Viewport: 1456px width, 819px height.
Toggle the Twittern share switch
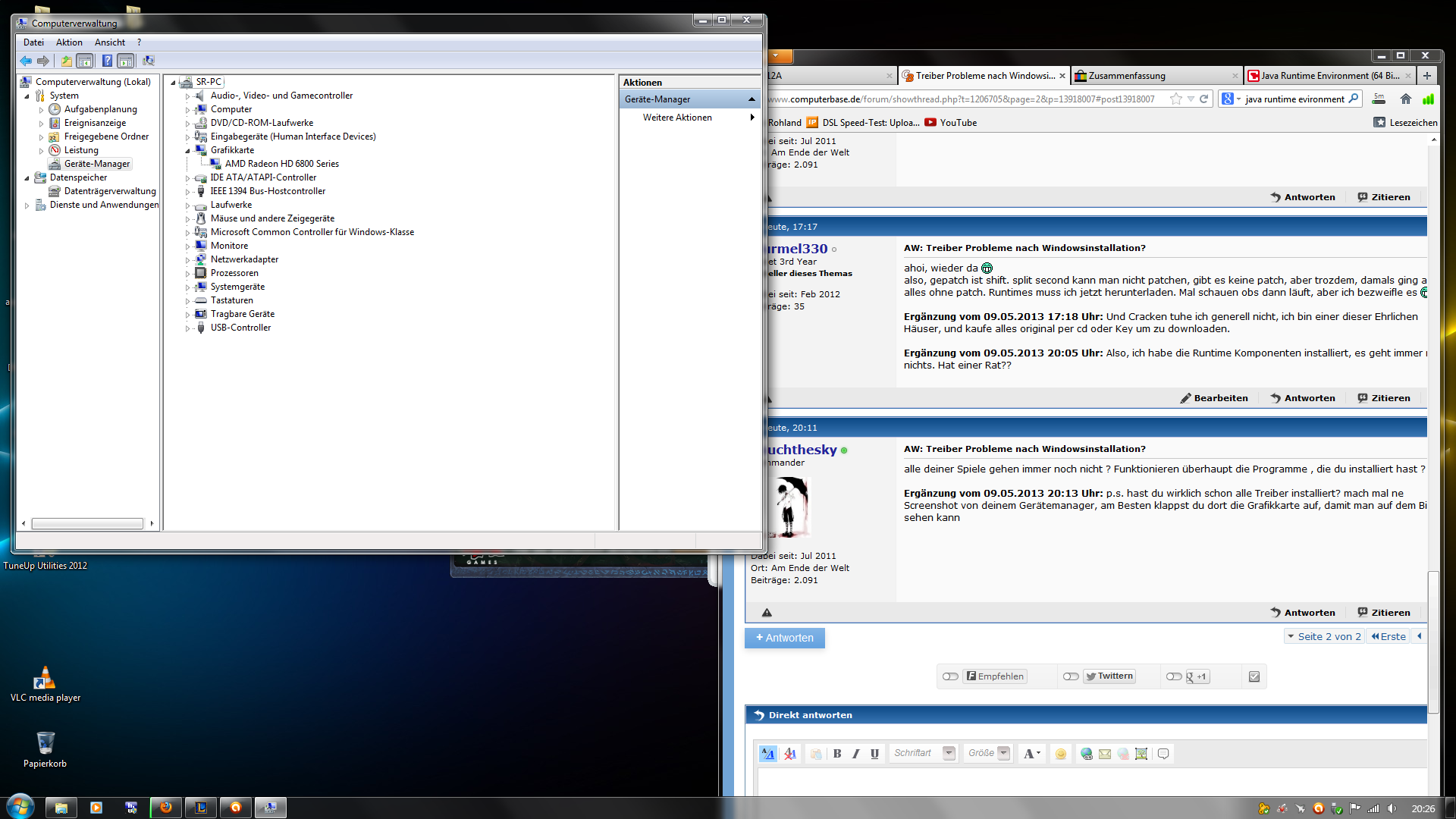1071,676
